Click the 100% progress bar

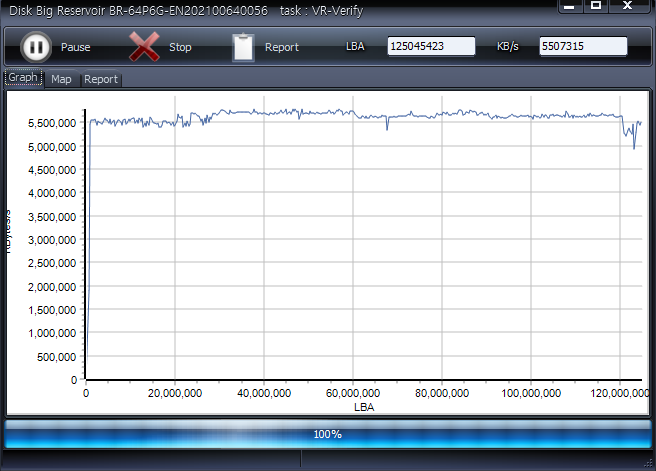pyautogui.click(x=328, y=434)
